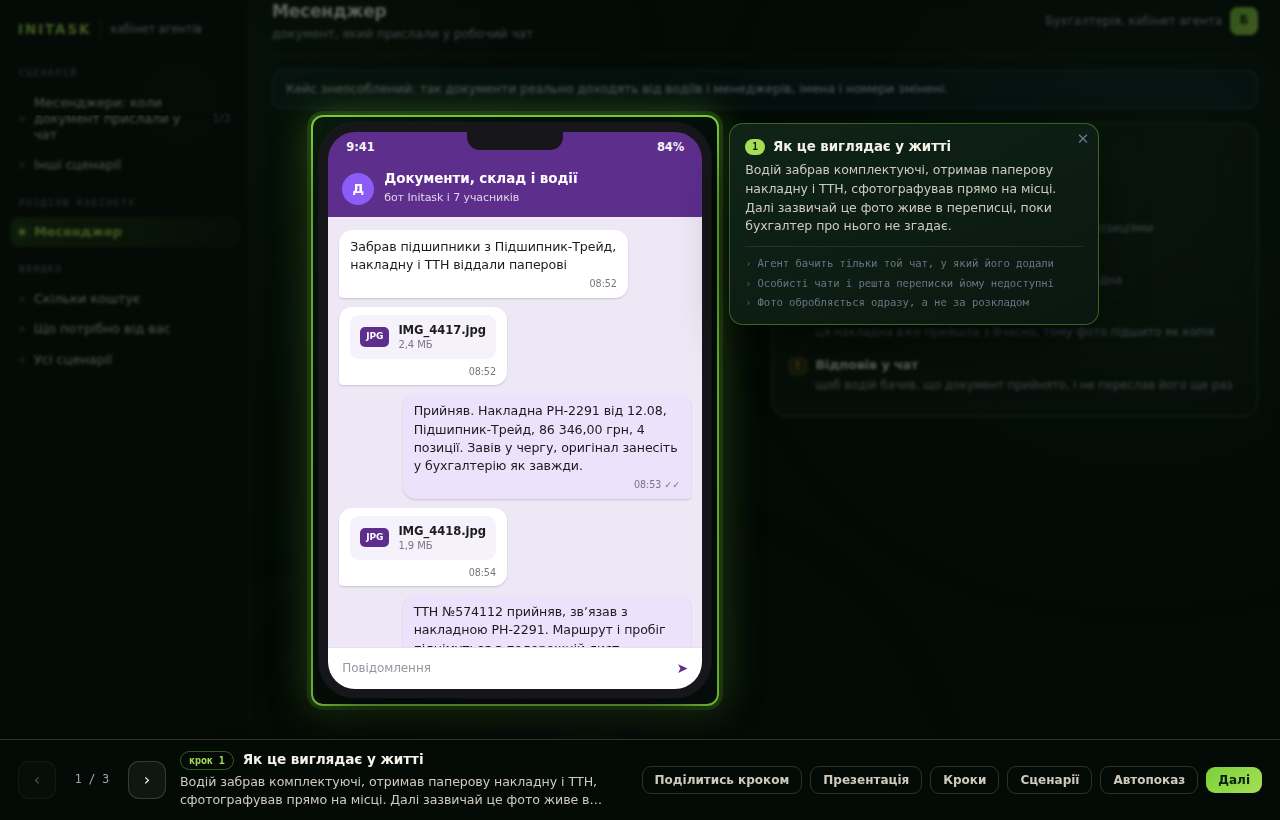The height and width of the screenshot is (820, 1280).
Task: Go to the next step arrow
Action: [147, 780]
